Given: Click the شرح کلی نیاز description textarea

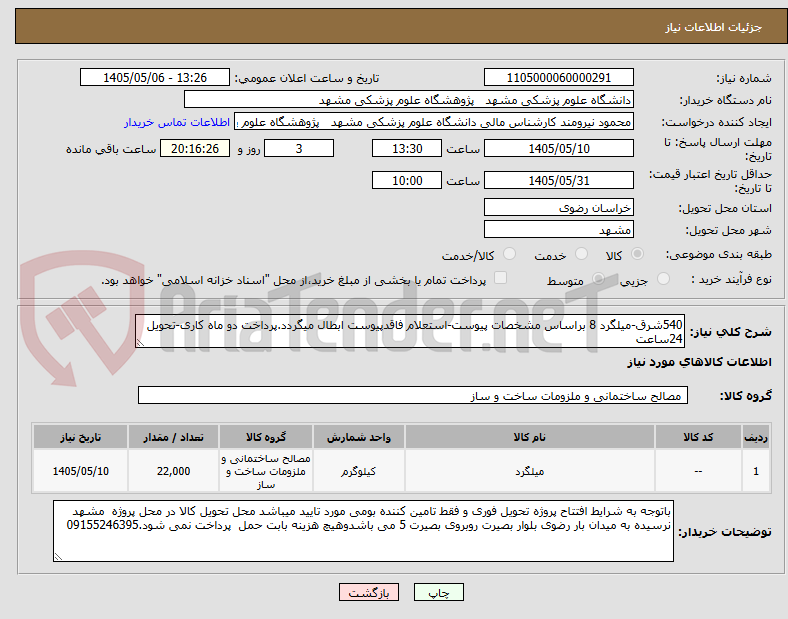Looking at the screenshot, I should 410,331.
